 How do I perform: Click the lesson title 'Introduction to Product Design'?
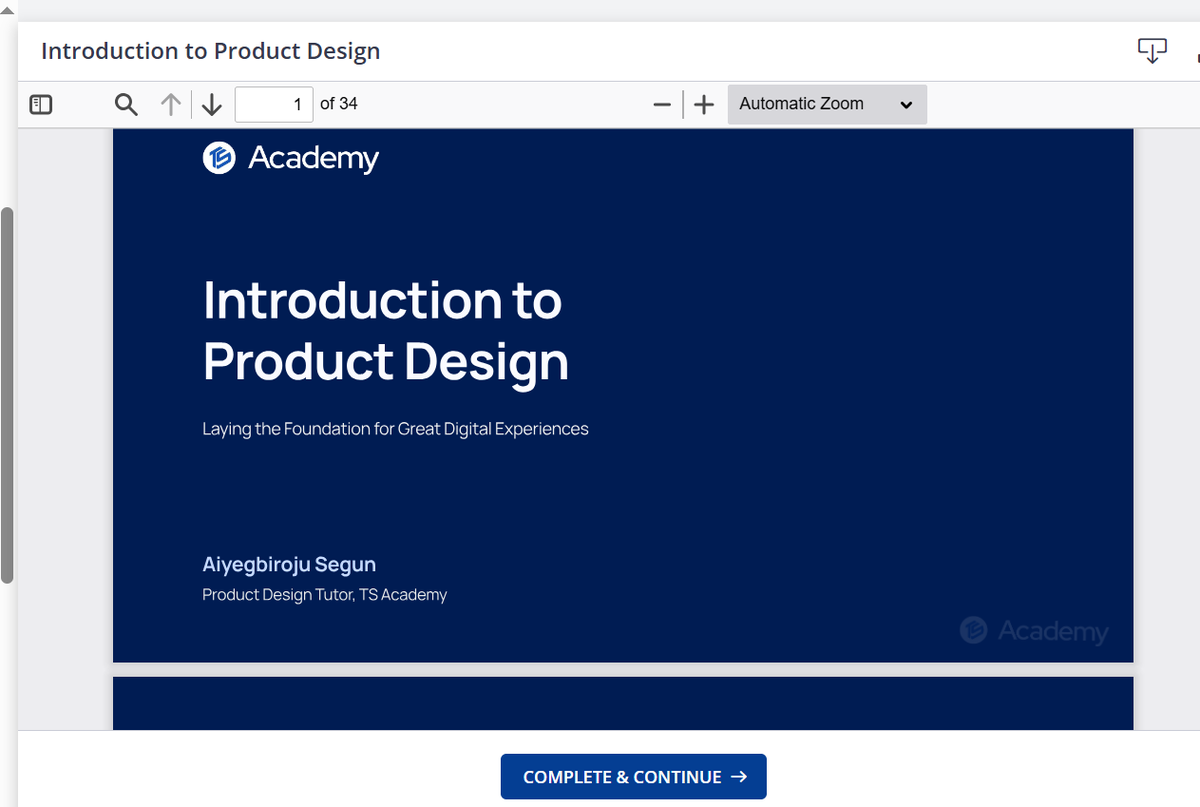pyautogui.click(x=211, y=51)
